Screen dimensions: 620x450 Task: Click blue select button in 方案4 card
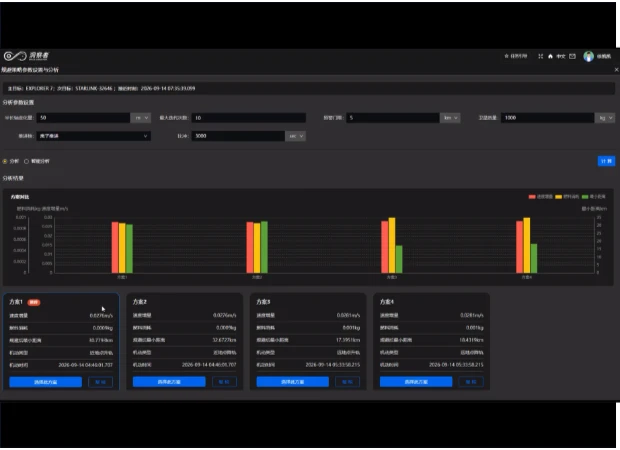416,382
